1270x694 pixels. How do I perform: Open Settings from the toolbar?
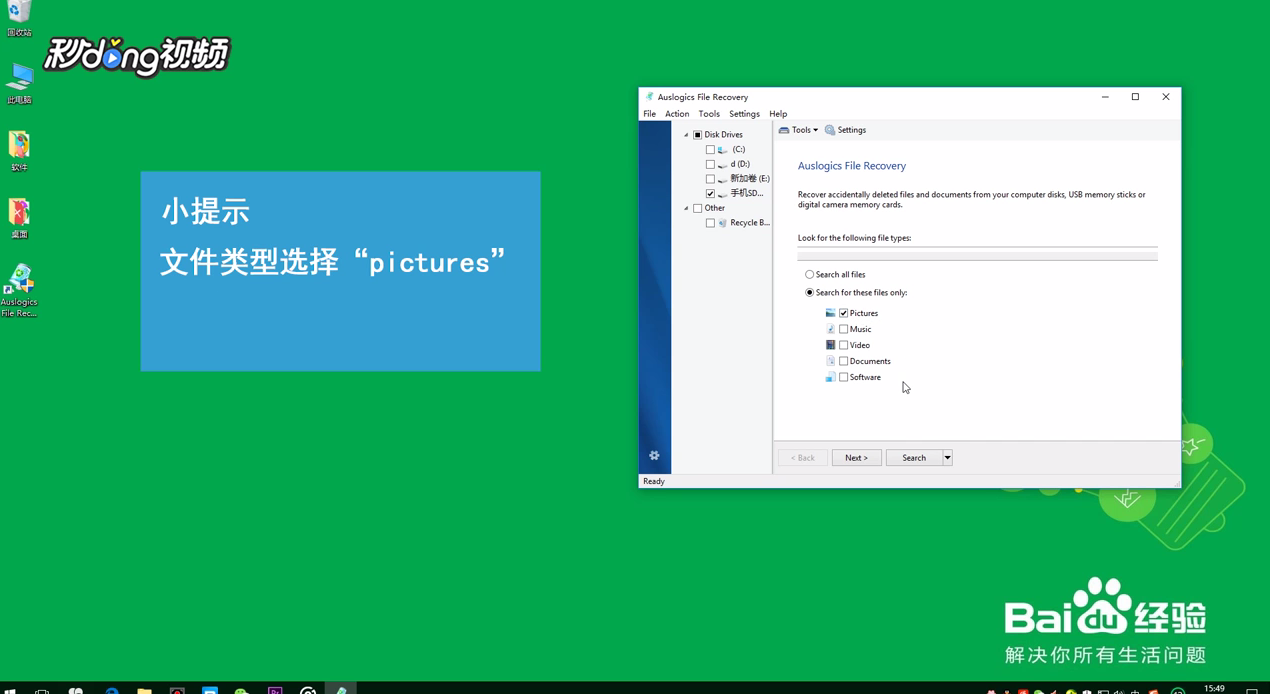[845, 130]
